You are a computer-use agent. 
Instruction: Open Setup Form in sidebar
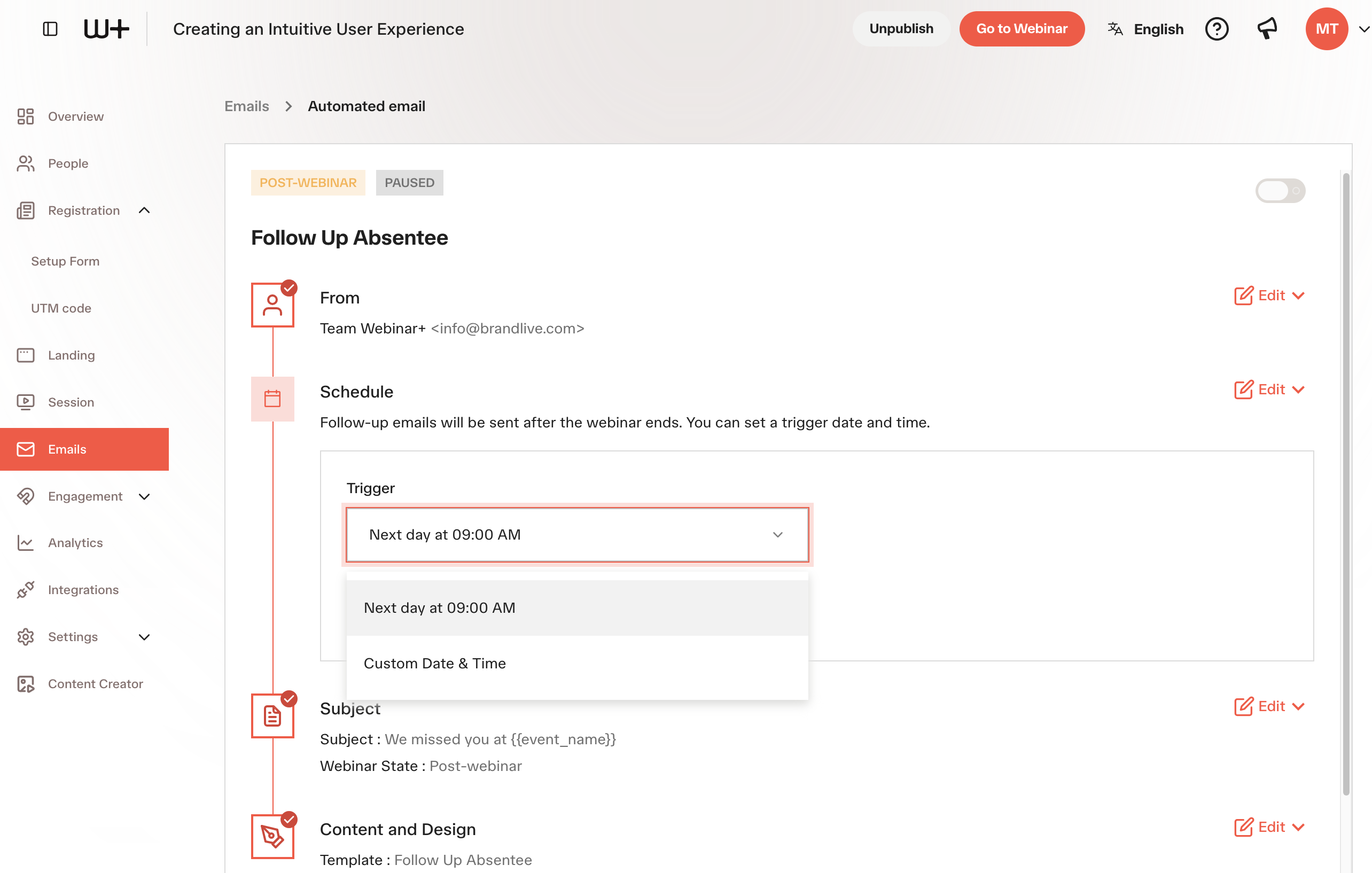tap(65, 261)
